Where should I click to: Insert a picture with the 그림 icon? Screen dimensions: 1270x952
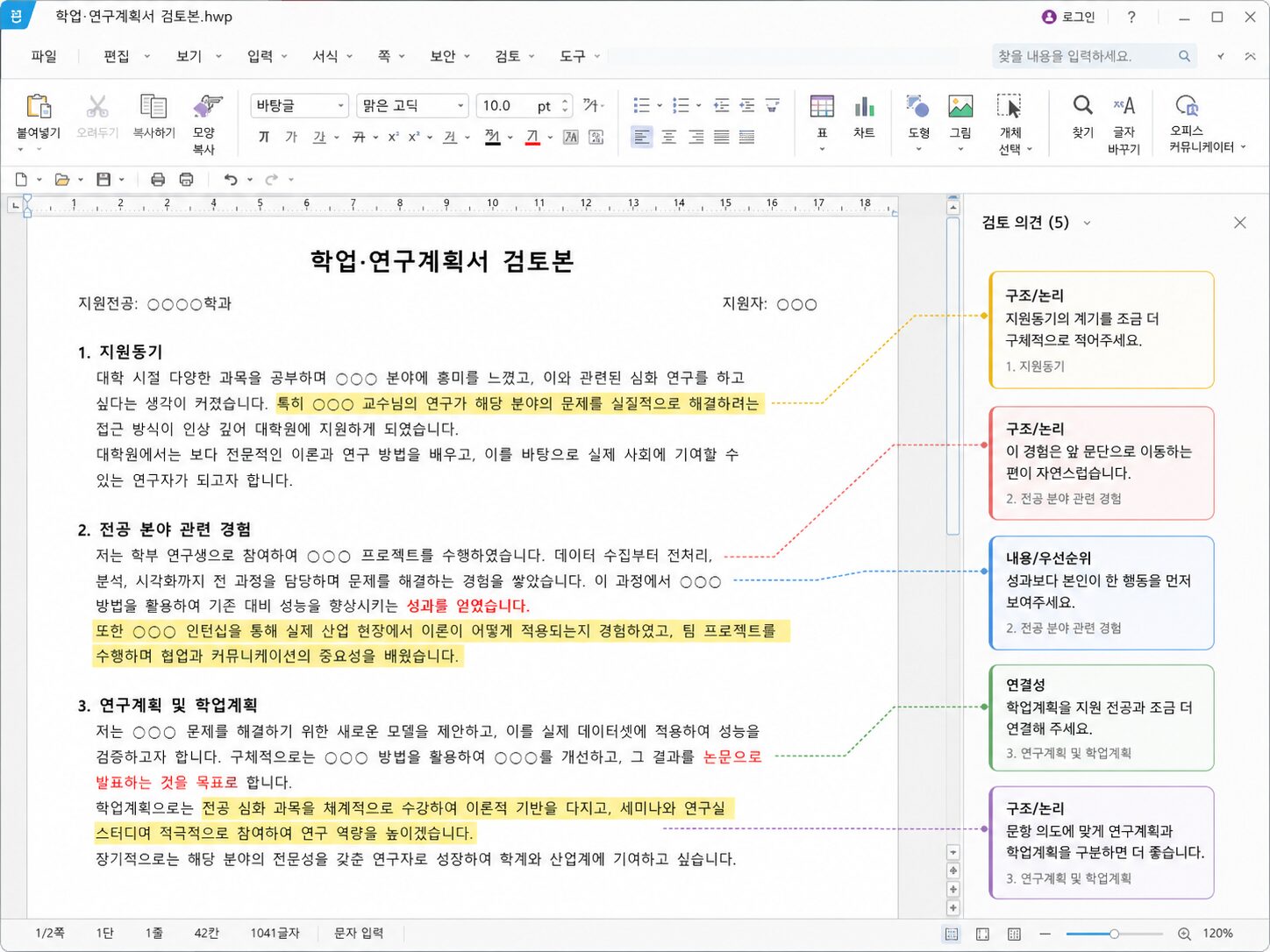(960, 107)
